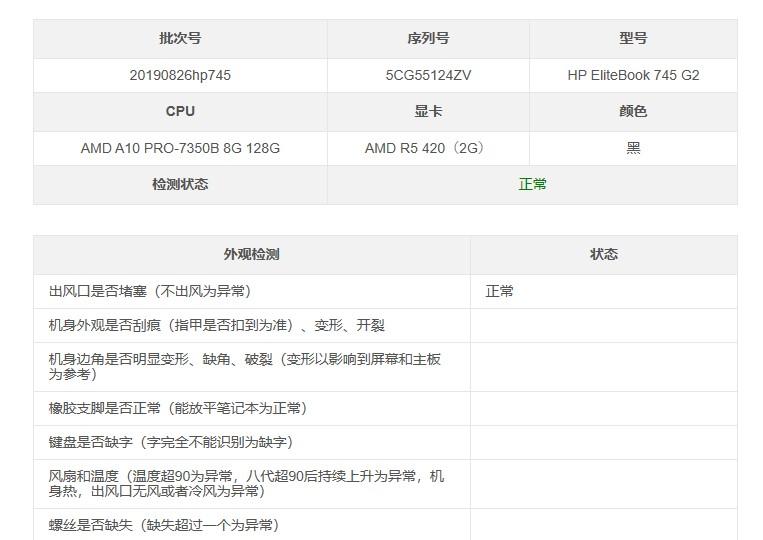The width and height of the screenshot is (763, 540).
Task: Select AMD R5 420（2G） cell
Action: [x=428, y=148]
